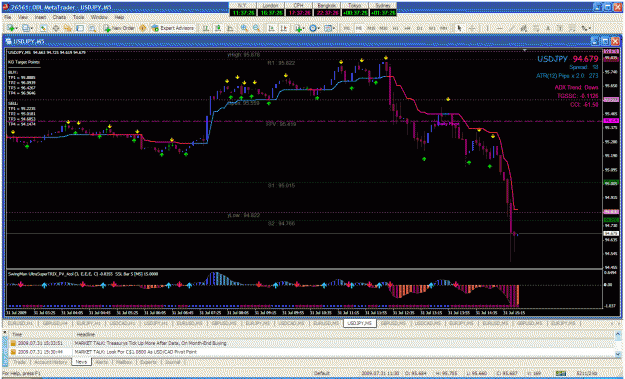Toggle Chart Shift from right border
625x379 pixels.
(283, 28)
